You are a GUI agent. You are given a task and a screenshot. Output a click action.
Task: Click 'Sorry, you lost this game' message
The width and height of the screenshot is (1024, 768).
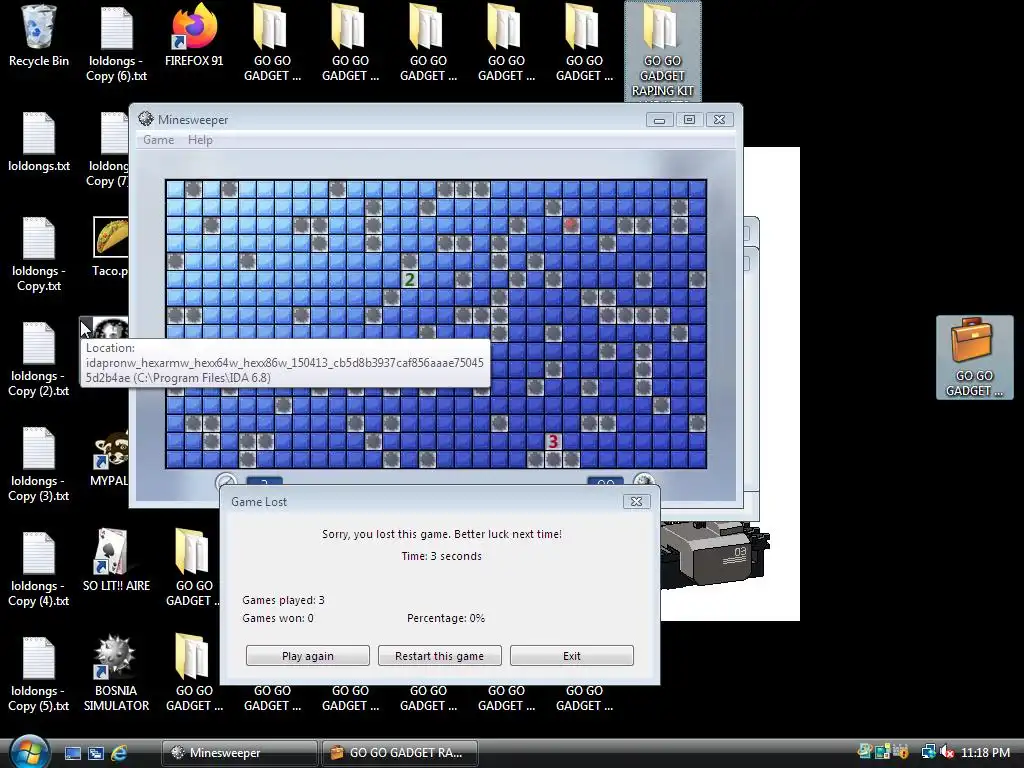coord(441,534)
